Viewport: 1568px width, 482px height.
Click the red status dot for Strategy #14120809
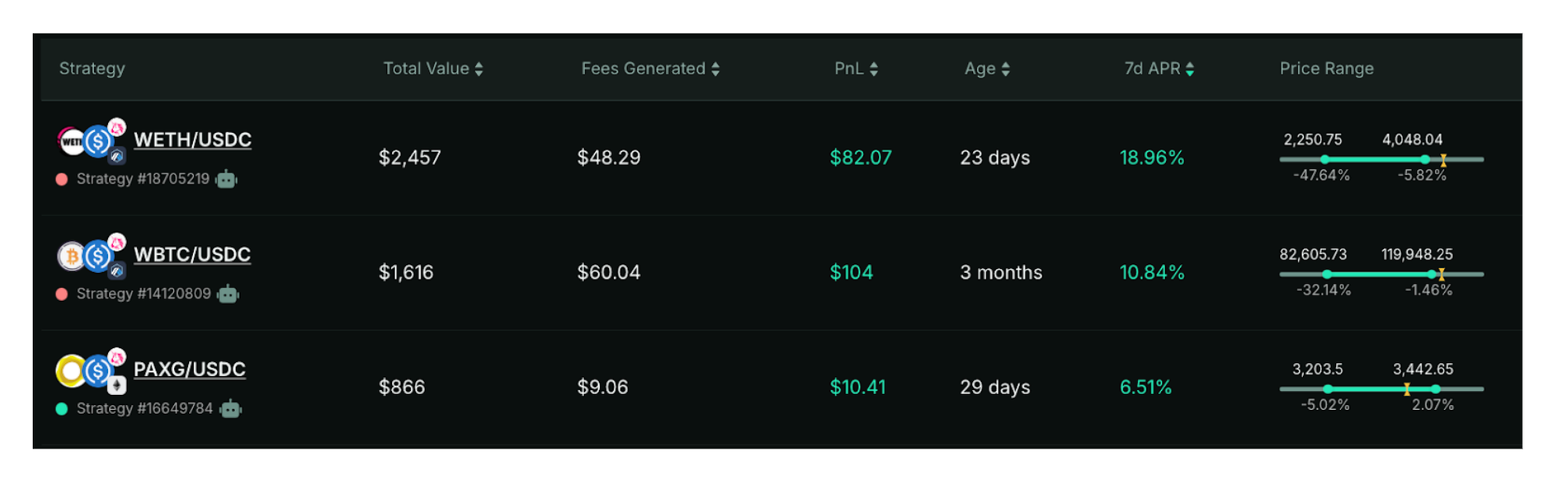[x=62, y=295]
